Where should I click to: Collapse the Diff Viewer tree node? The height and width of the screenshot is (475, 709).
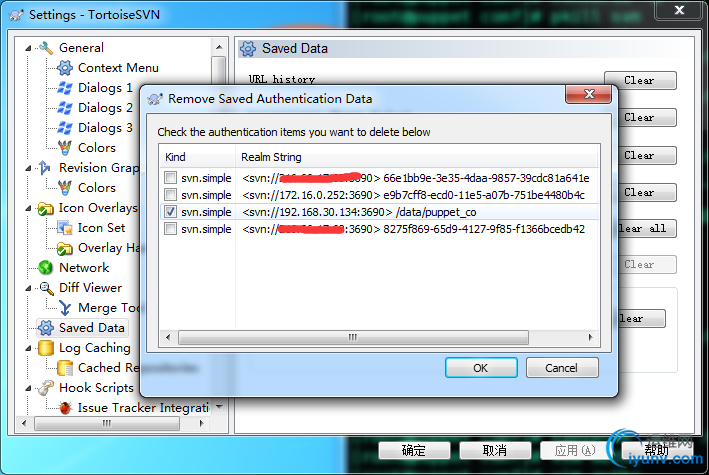click(x=28, y=288)
